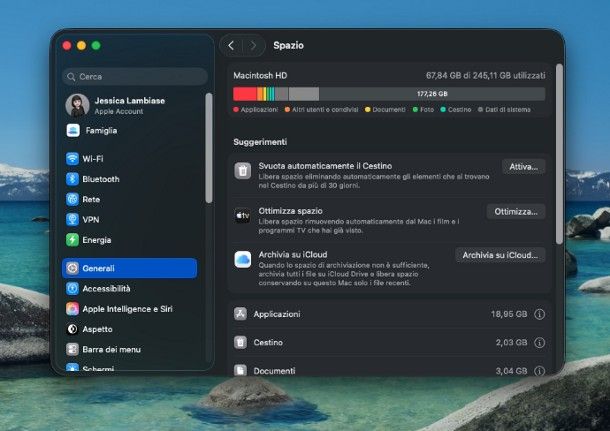
Task: Click the Documenti row document icon
Action: 240,370
